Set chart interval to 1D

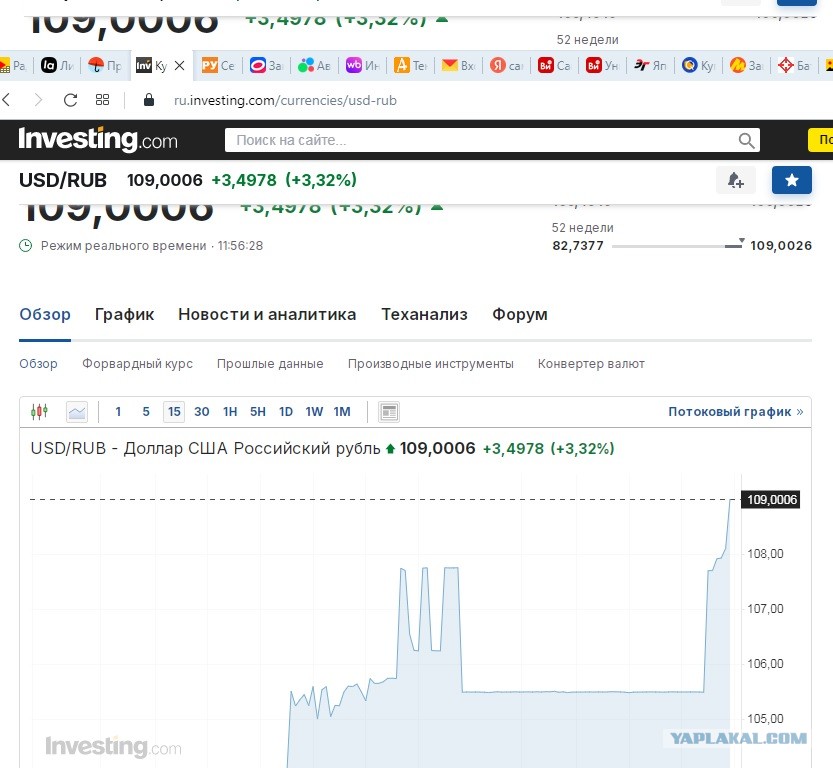[x=286, y=412]
